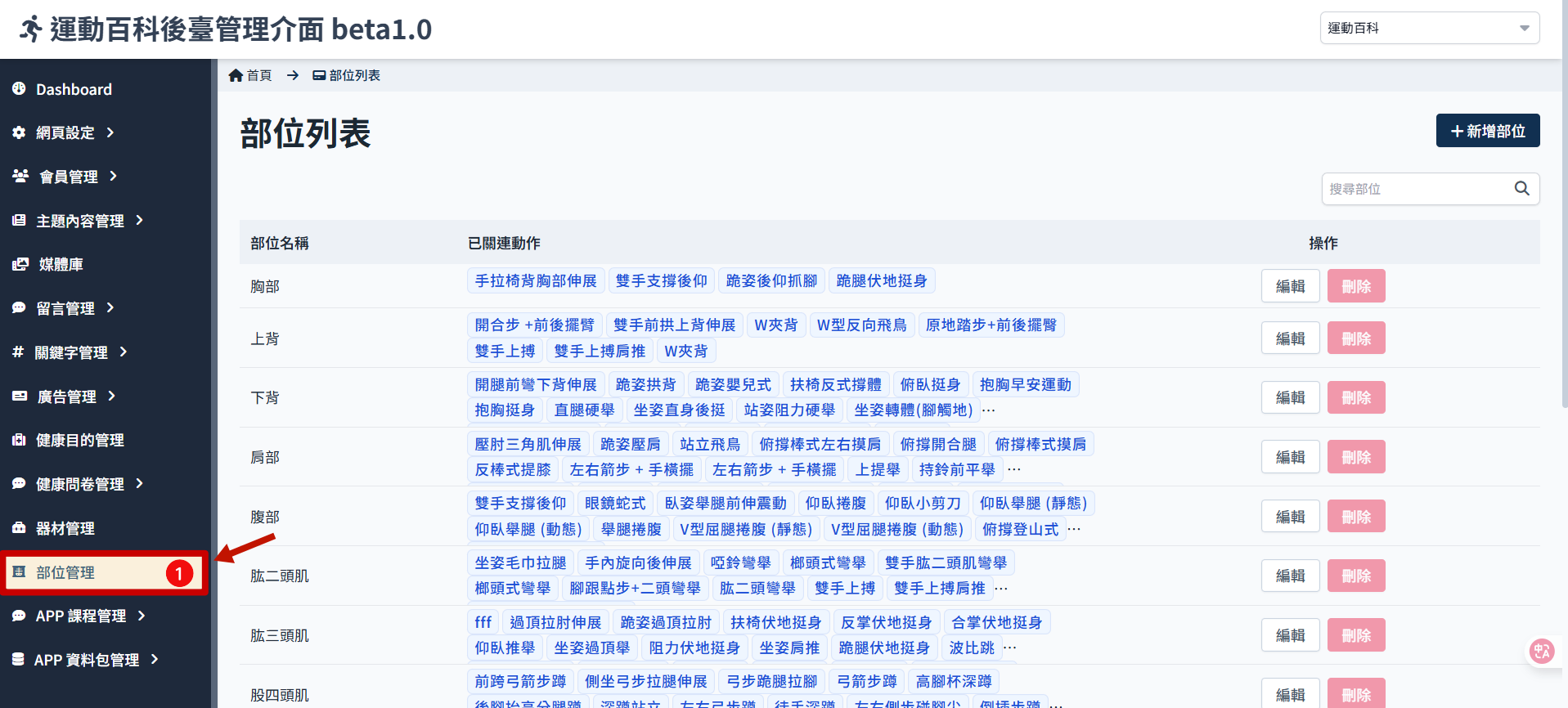Screen dimensions: 1568x708
Task: Click the 眼鏡蛇式 tag
Action: tap(615, 503)
